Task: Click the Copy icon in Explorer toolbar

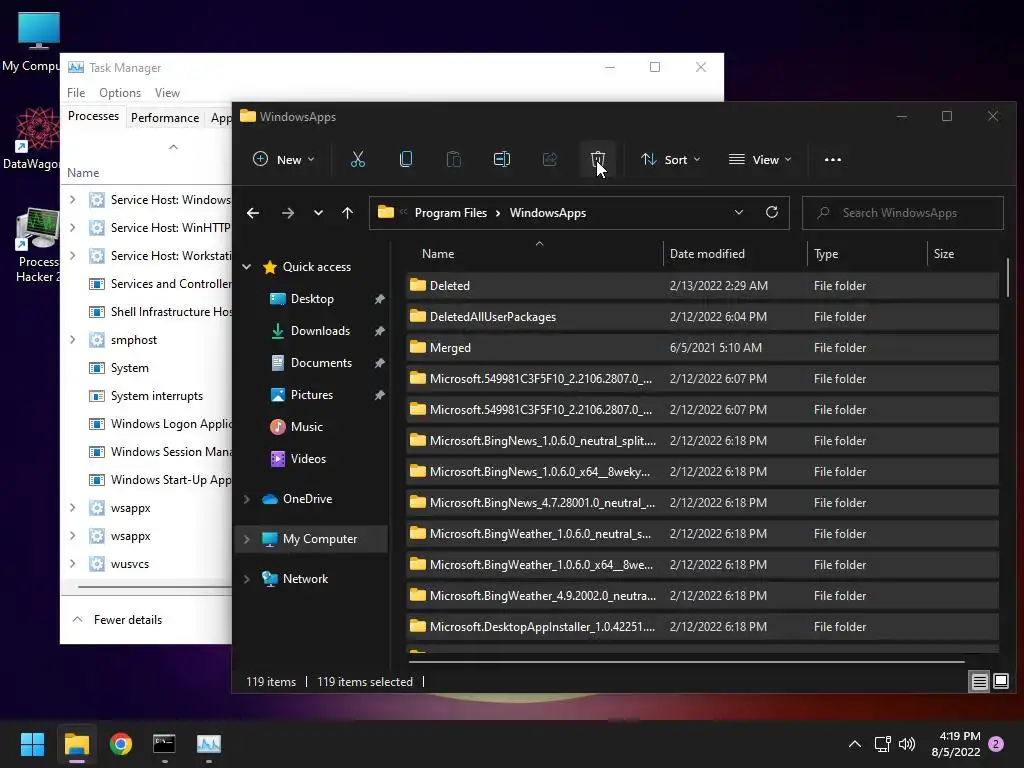Action: (x=406, y=159)
